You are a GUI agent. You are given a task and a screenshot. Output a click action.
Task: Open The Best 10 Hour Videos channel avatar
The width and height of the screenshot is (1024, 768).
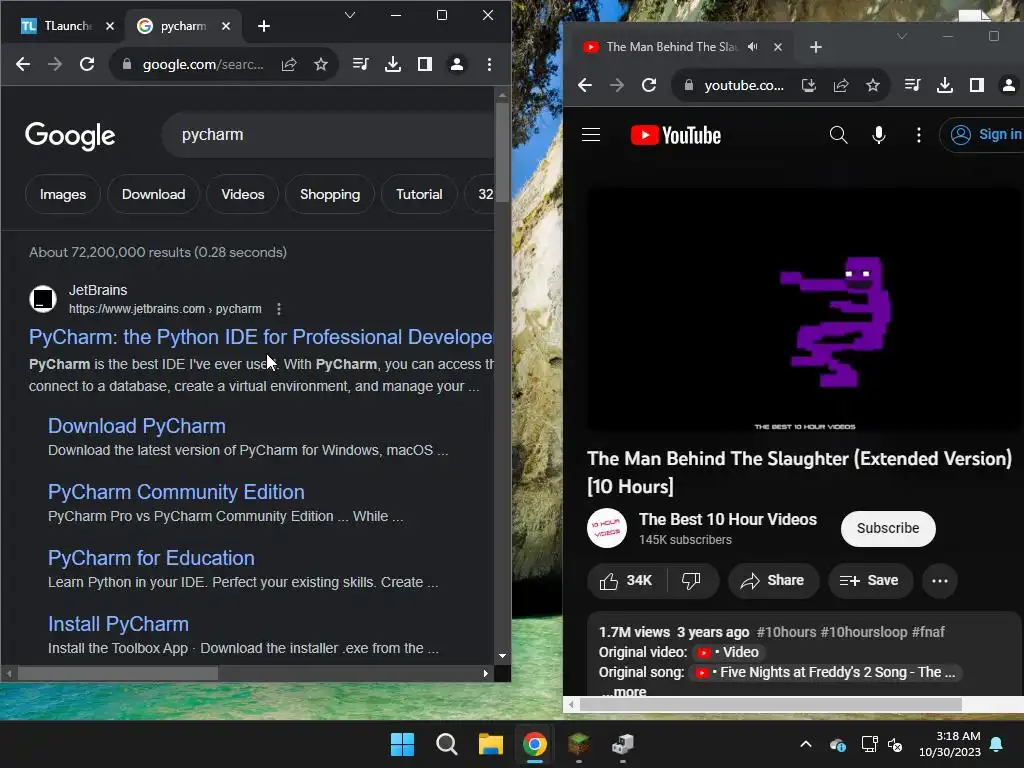pos(607,528)
